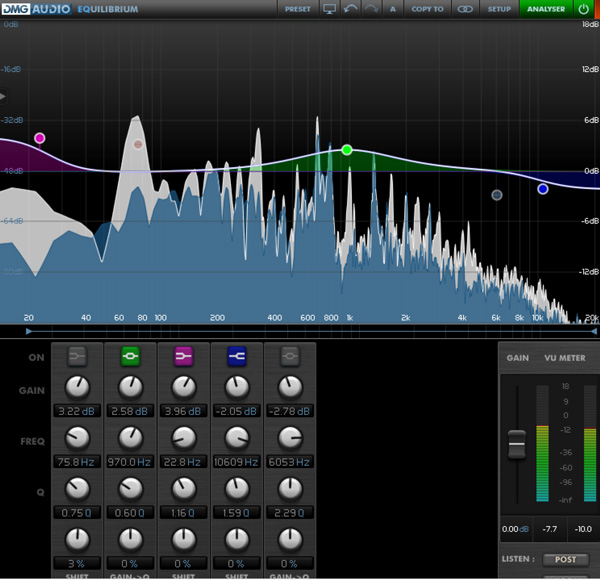
Task: Click the 3.96 dB gain value field
Action: 183,411
